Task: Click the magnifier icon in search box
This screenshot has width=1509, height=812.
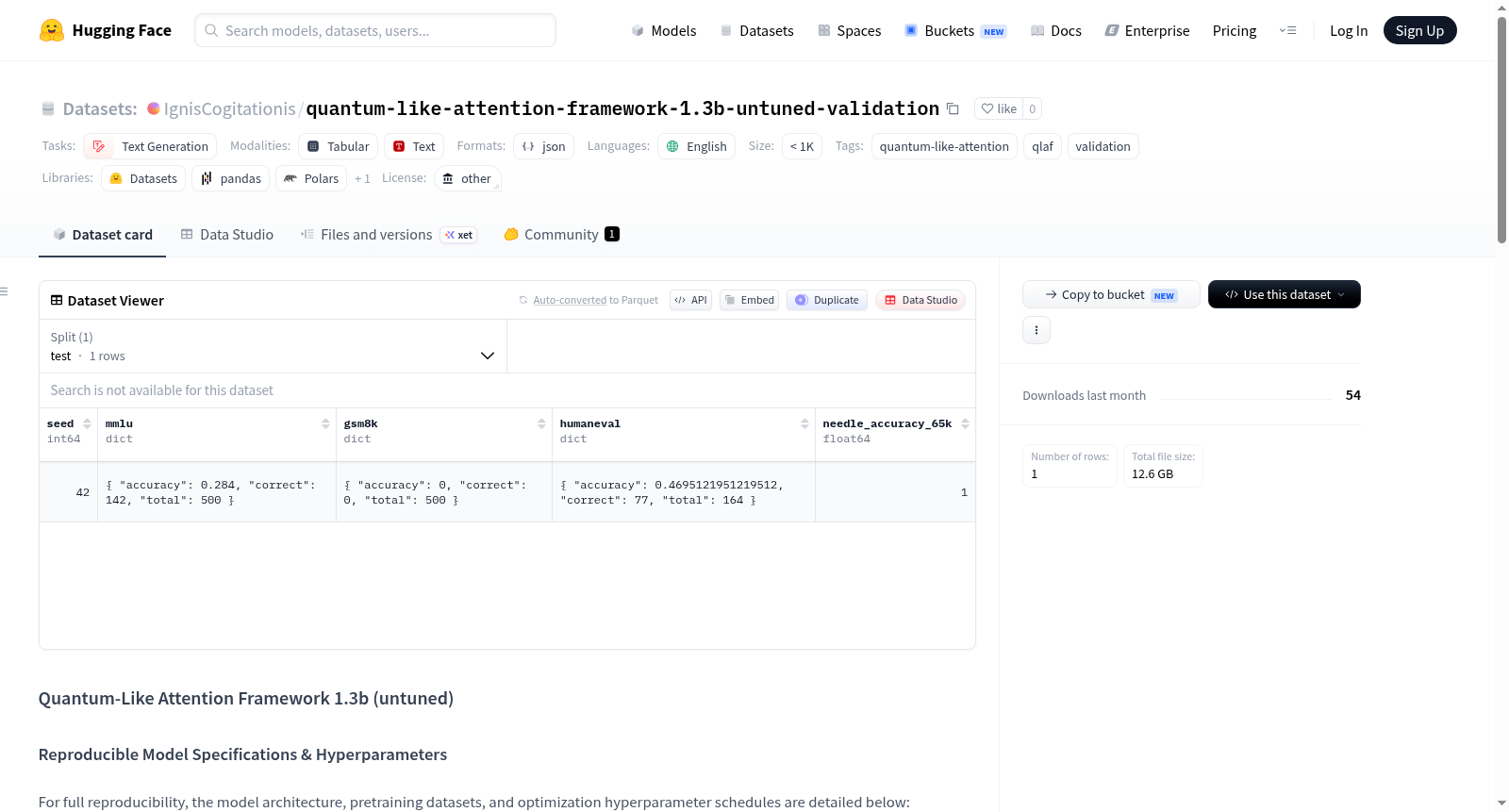Action: 211,30
